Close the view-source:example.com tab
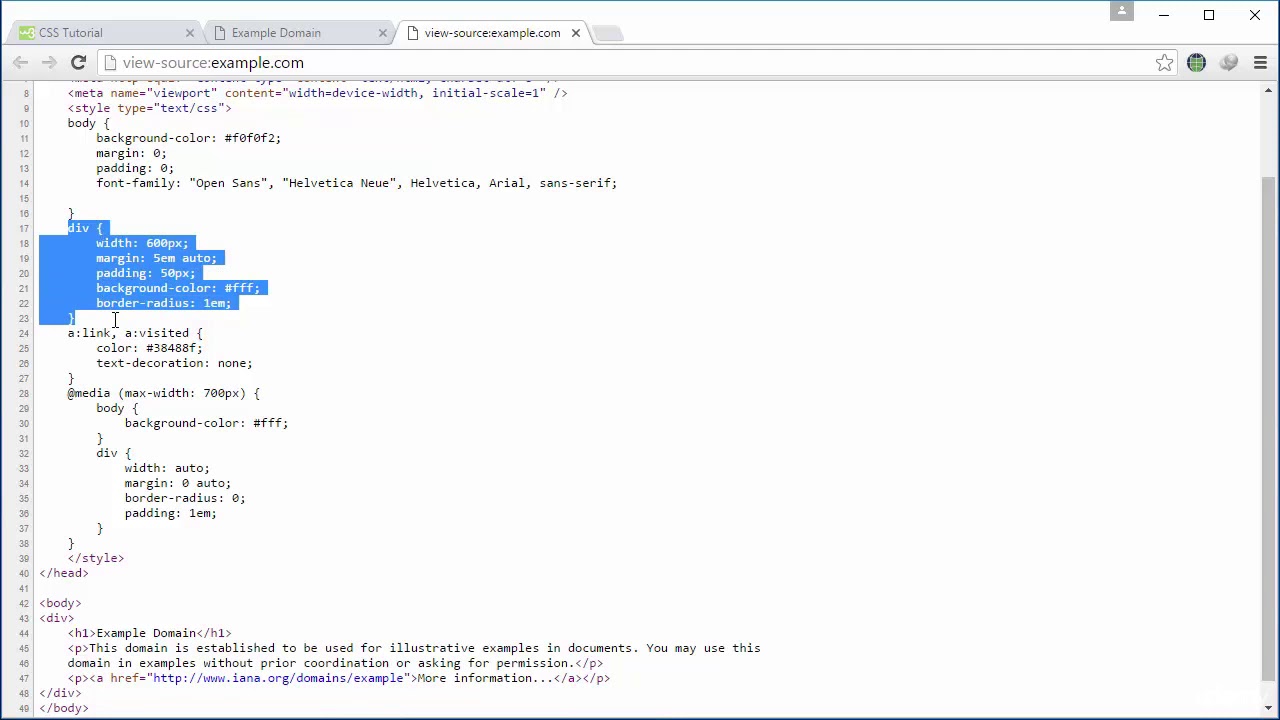Image resolution: width=1280 pixels, height=720 pixels. (576, 33)
